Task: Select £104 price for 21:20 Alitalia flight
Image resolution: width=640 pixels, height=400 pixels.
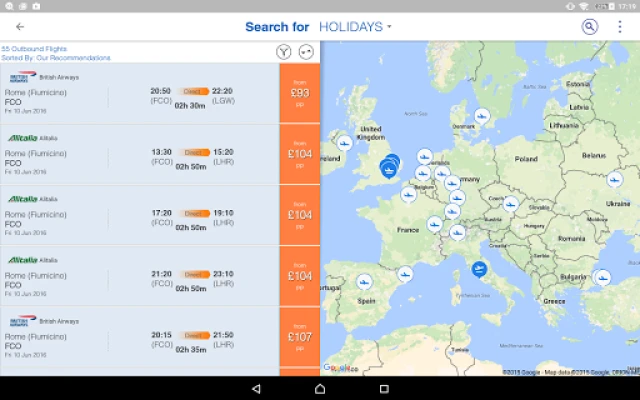Action: (x=300, y=276)
